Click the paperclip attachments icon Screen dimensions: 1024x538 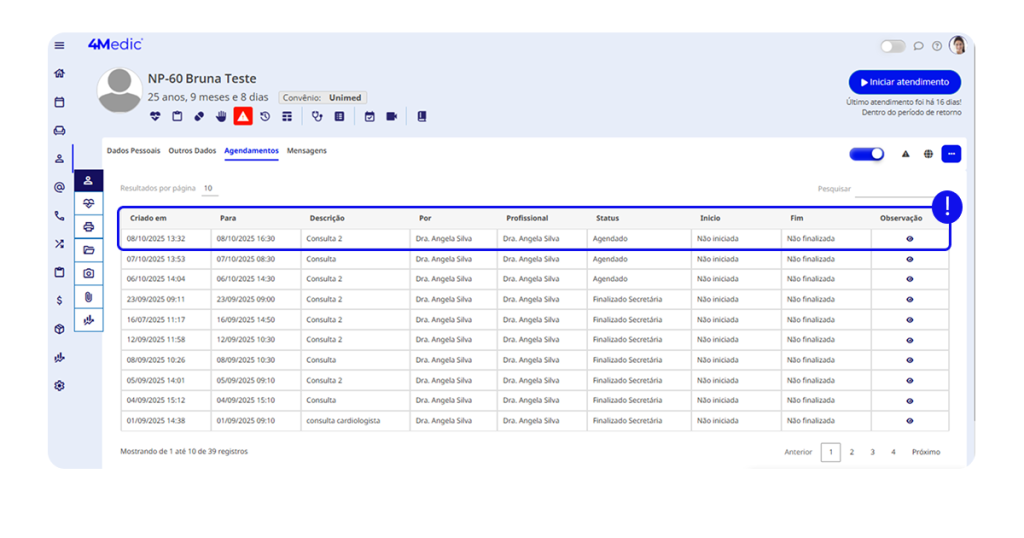88,297
